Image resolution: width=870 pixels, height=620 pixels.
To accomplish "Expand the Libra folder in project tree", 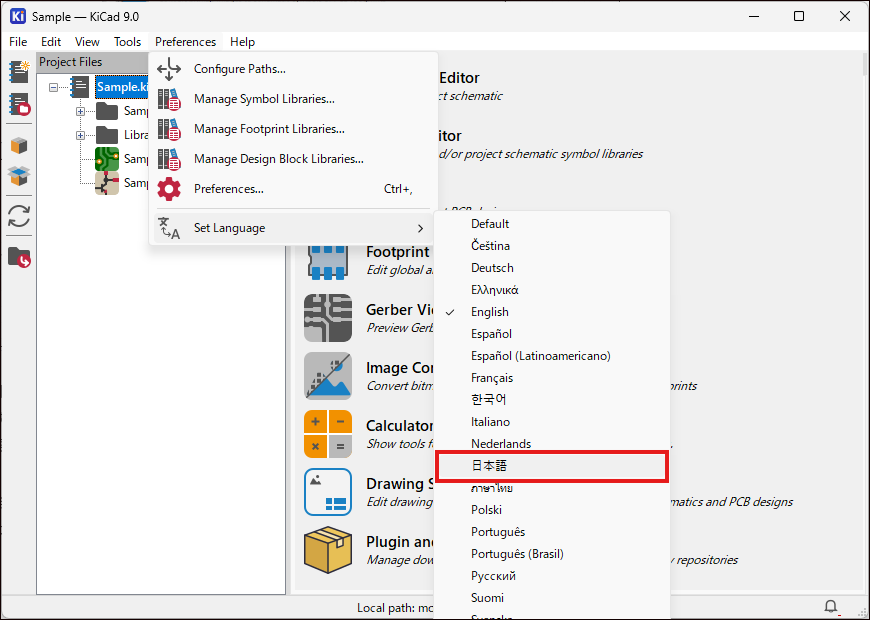I will click(x=80, y=135).
